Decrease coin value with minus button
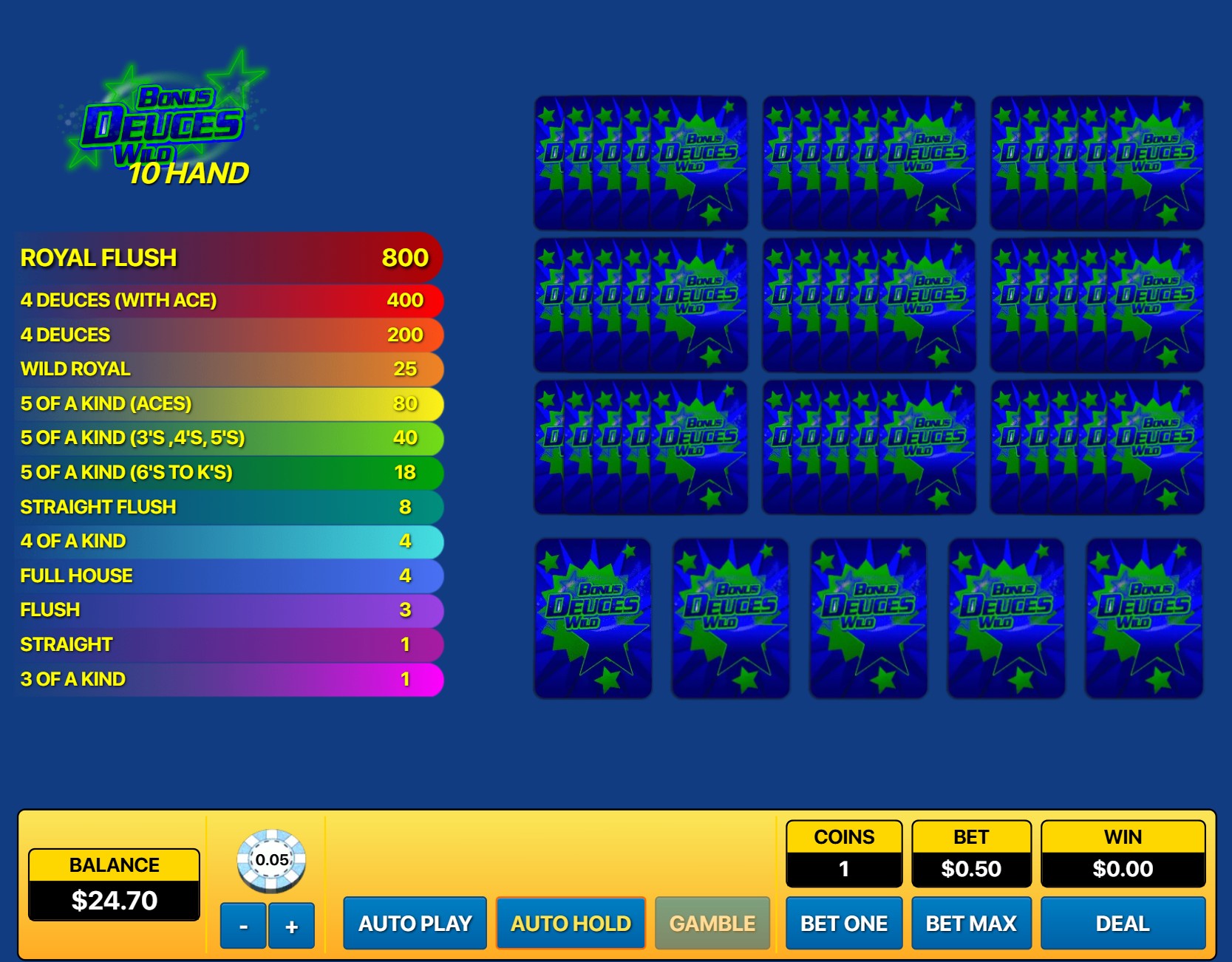 [x=243, y=925]
